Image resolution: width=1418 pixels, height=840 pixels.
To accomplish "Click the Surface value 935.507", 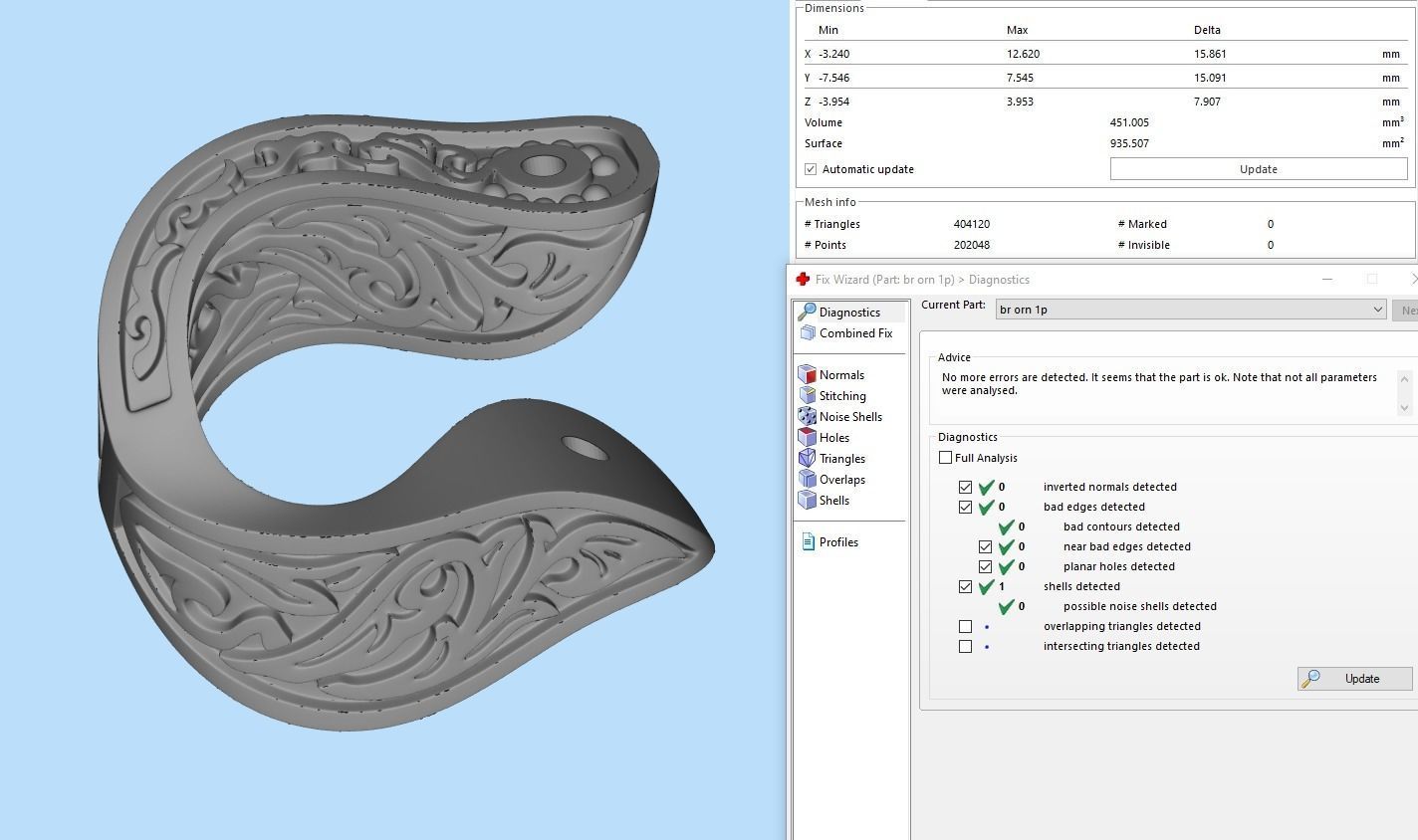I will [x=1129, y=143].
